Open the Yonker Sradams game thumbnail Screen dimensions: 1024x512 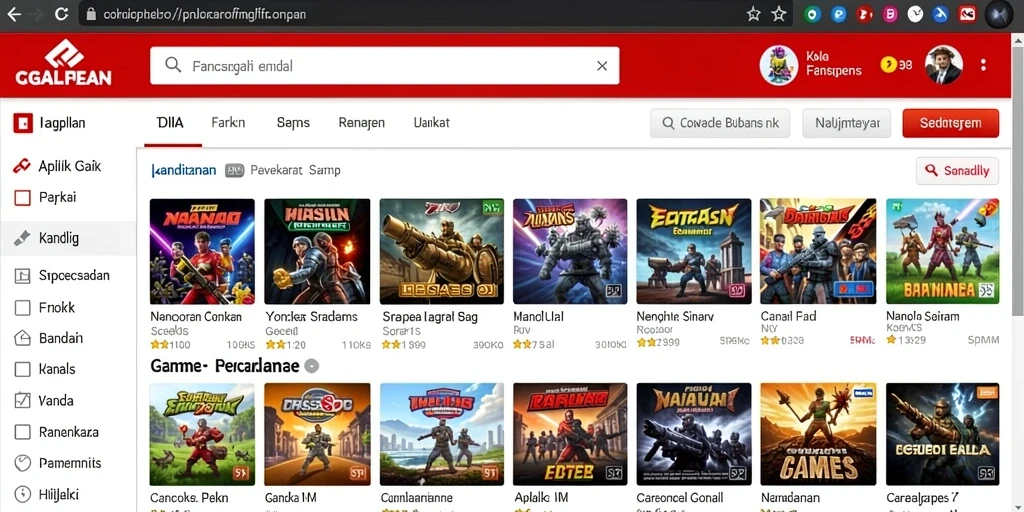(x=317, y=251)
